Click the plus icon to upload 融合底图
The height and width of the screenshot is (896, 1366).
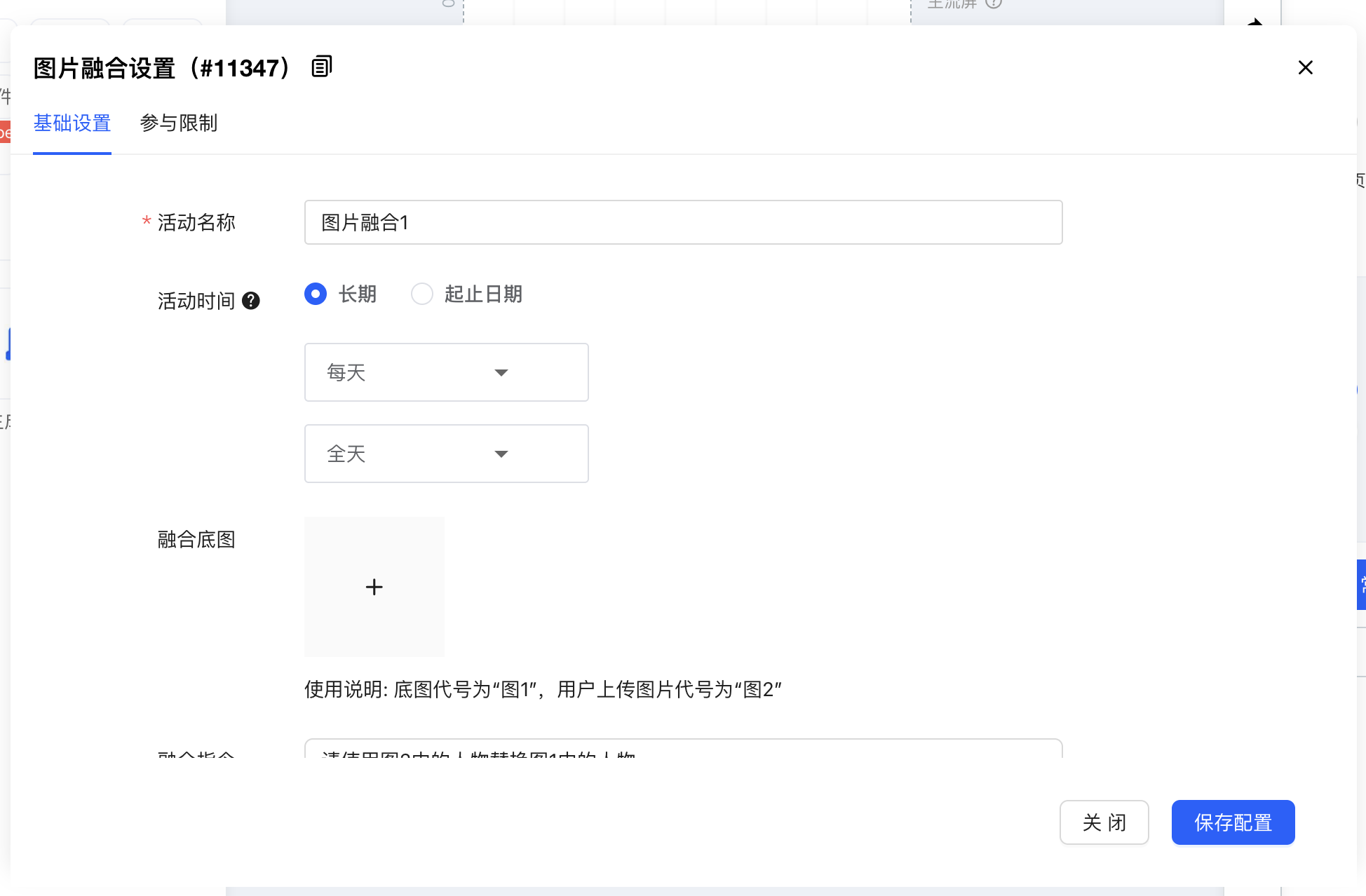(x=374, y=587)
